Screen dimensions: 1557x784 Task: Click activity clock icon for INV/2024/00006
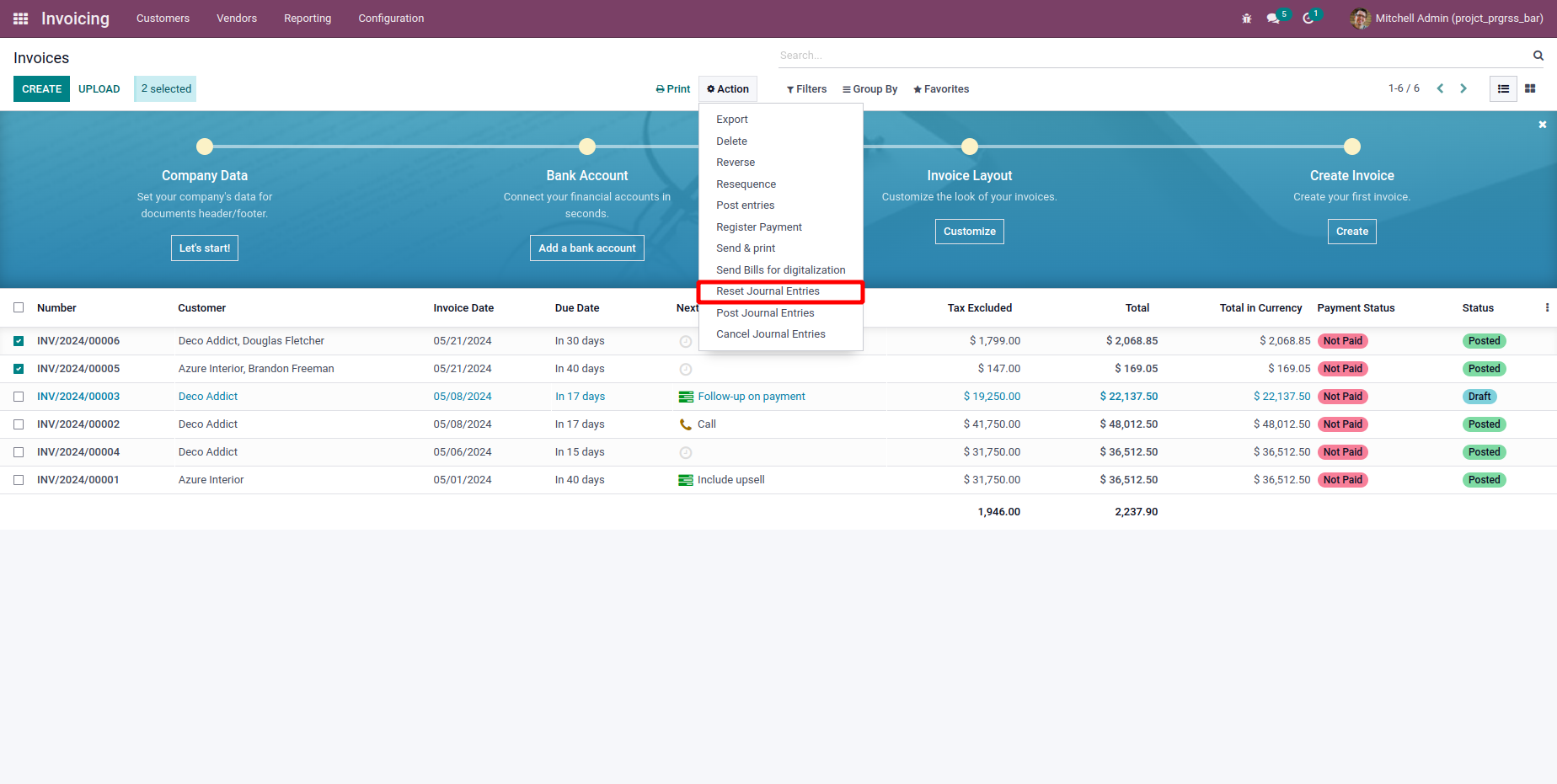tap(686, 342)
